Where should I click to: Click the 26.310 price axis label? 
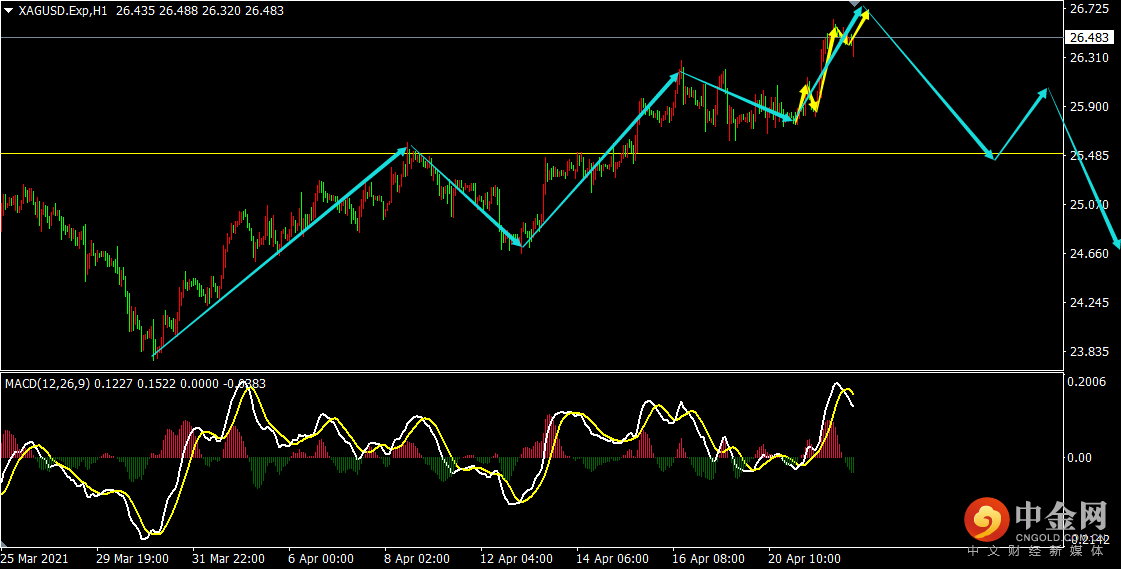pyautogui.click(x=1088, y=57)
